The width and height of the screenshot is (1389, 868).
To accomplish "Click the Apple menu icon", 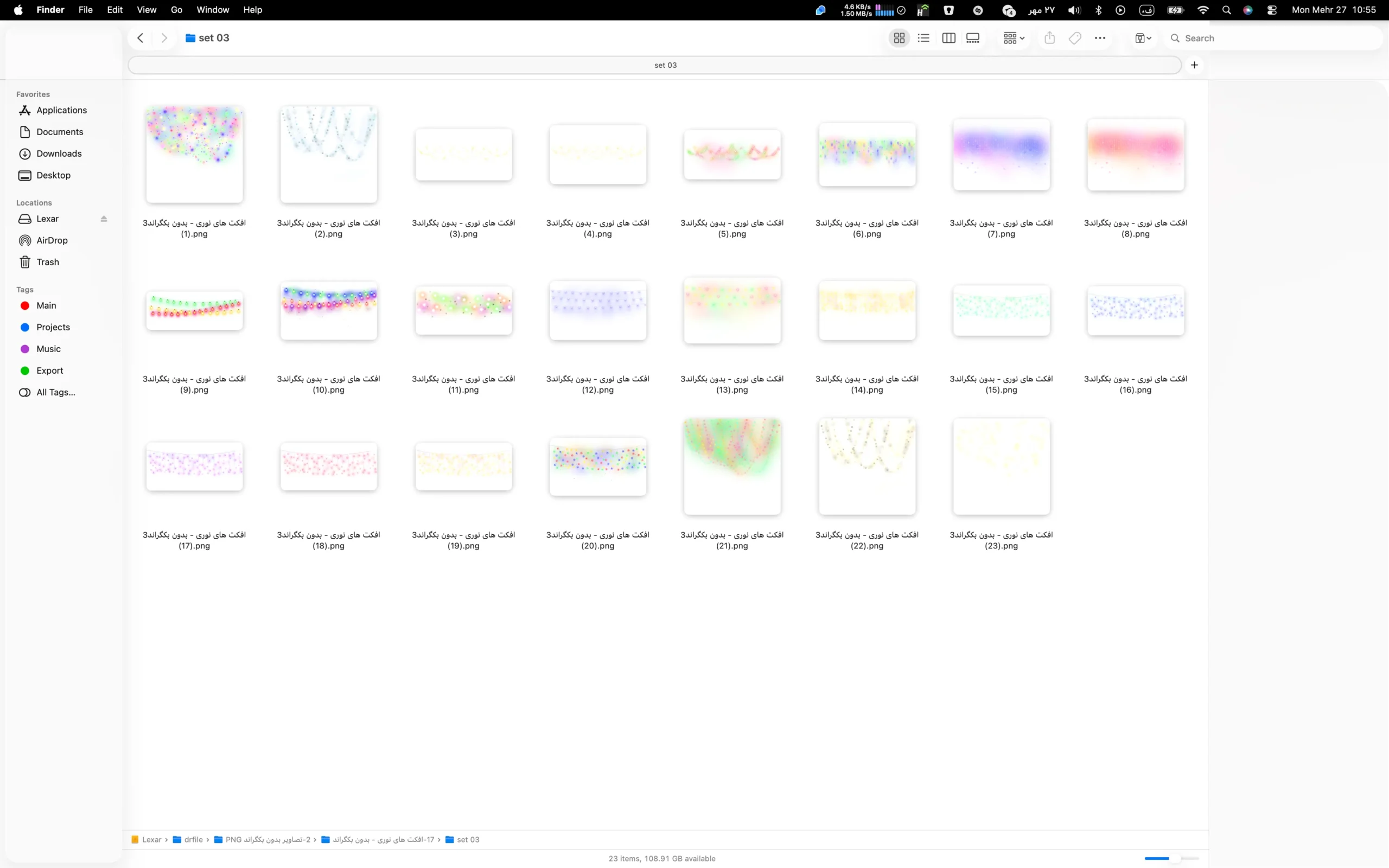I will coord(18,10).
